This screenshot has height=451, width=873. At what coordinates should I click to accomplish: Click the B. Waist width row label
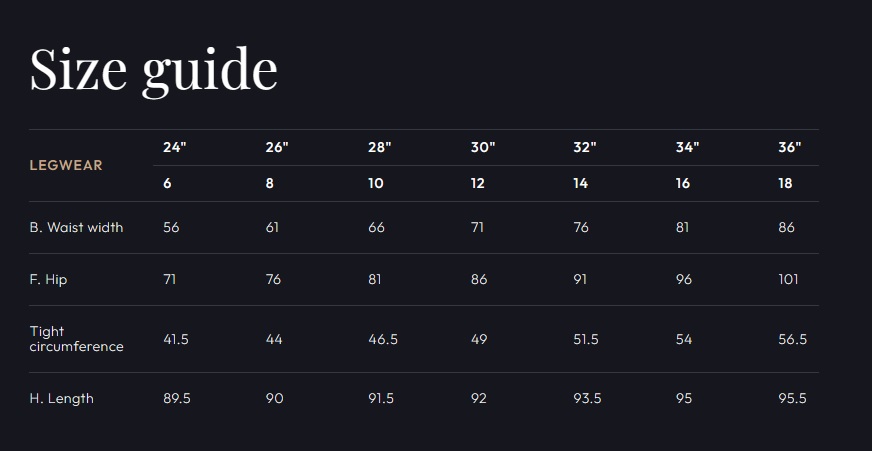[76, 227]
